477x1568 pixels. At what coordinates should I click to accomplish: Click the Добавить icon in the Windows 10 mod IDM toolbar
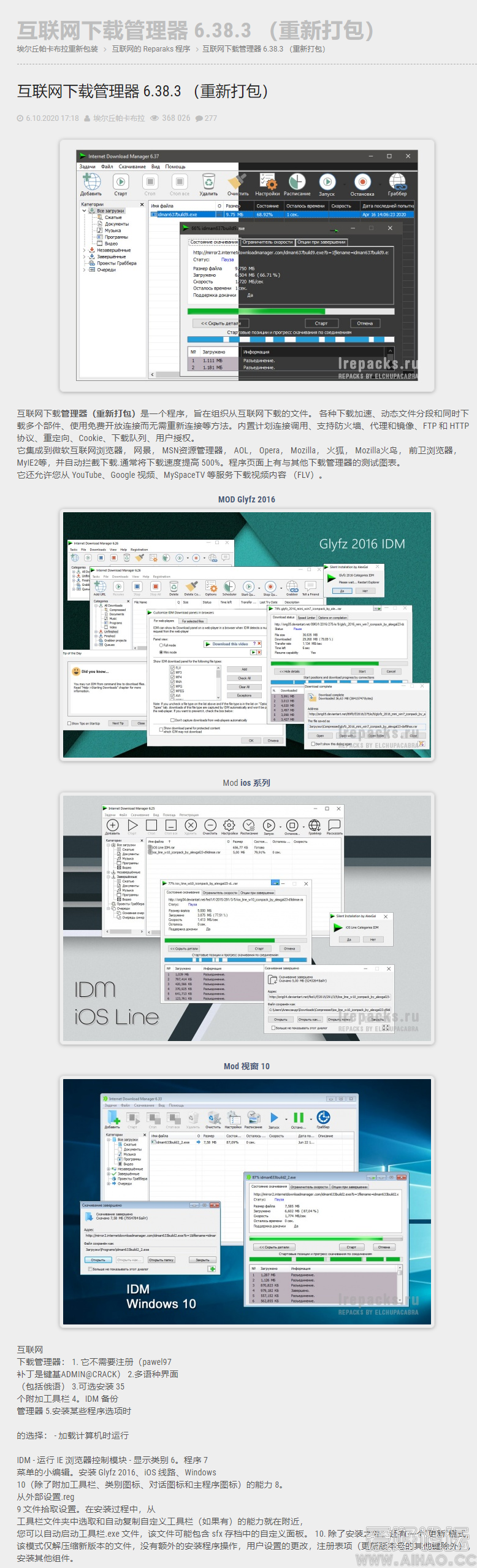click(113, 1118)
